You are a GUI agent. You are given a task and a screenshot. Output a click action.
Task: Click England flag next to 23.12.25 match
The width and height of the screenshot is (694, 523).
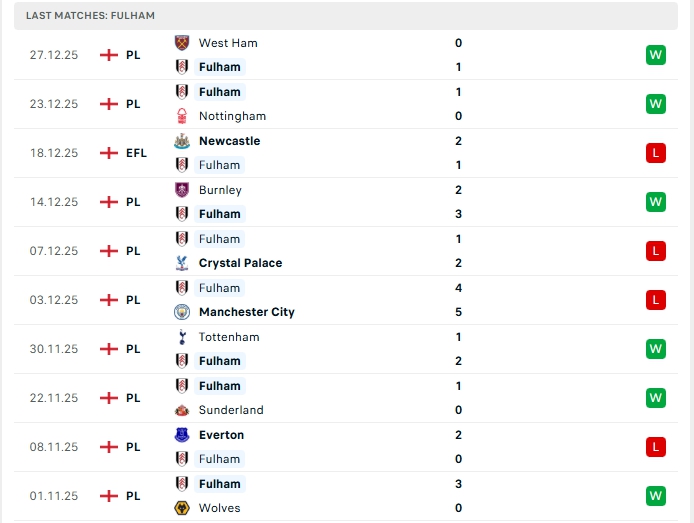[109, 104]
